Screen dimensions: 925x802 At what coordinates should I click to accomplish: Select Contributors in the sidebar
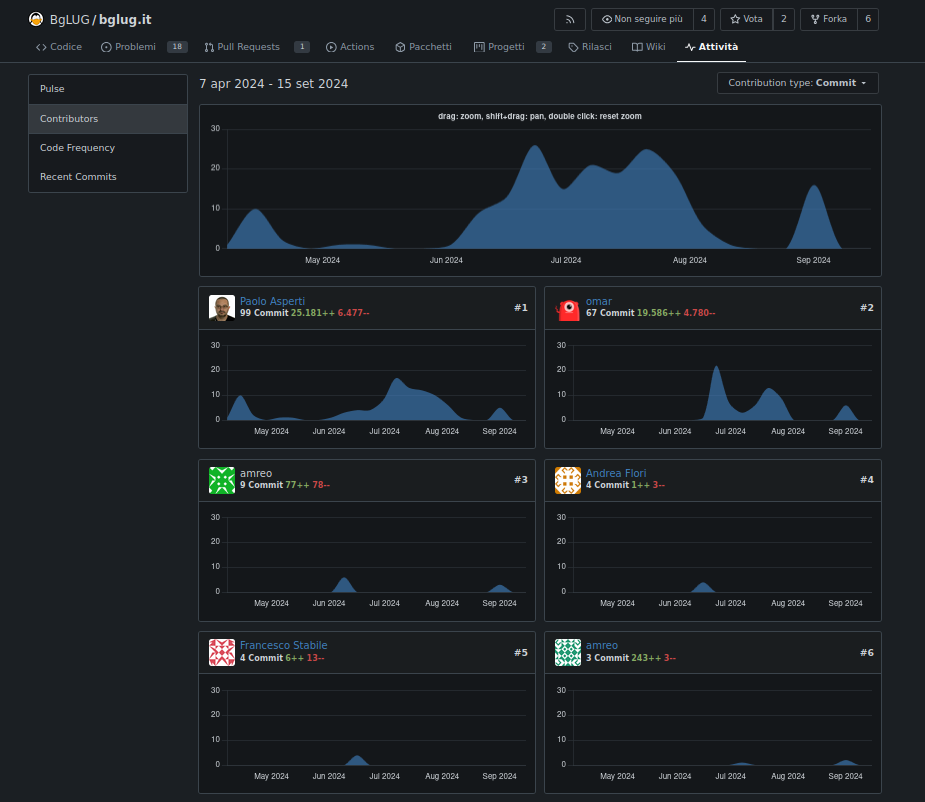pos(108,119)
